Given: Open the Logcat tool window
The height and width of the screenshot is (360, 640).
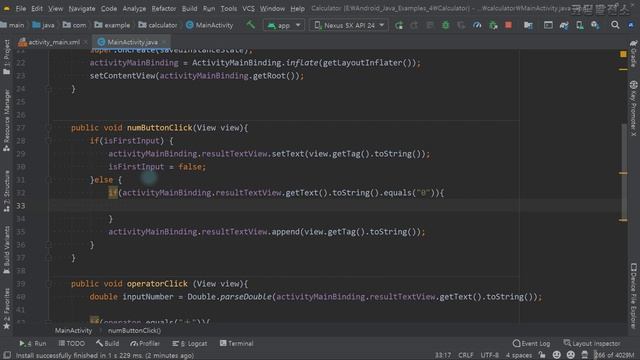Looking at the screenshot, I should click(189, 344).
